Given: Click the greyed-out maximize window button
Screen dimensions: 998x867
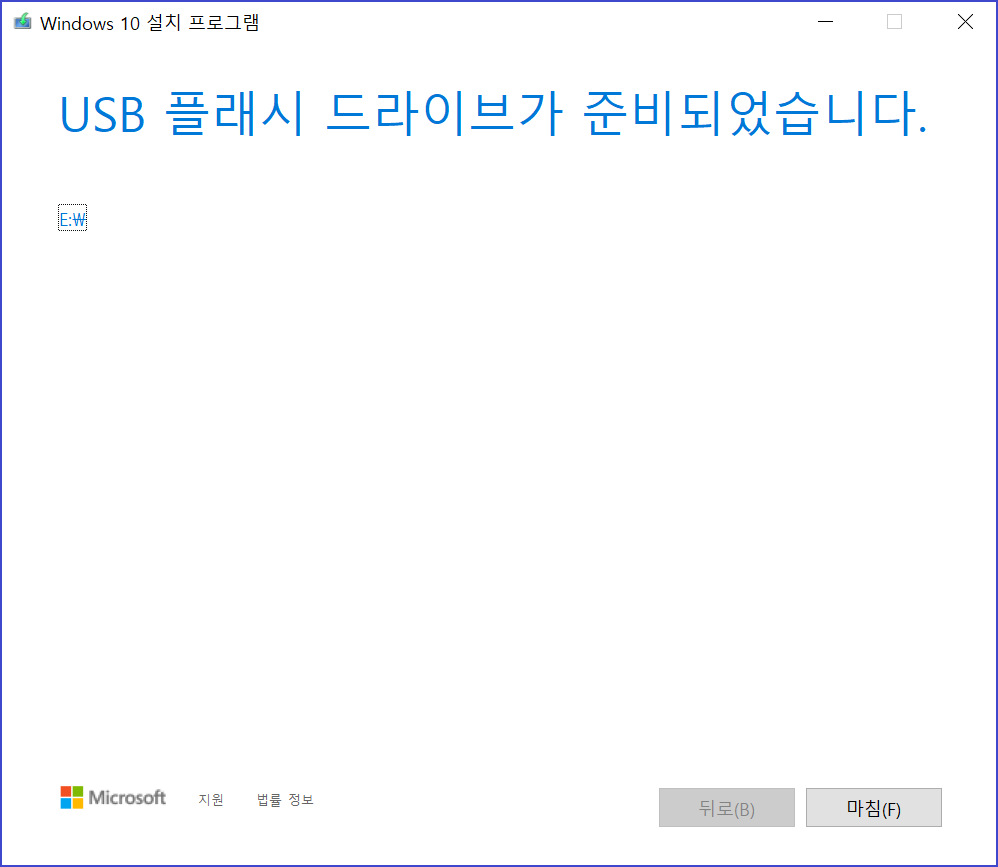Looking at the screenshot, I should point(894,22).
